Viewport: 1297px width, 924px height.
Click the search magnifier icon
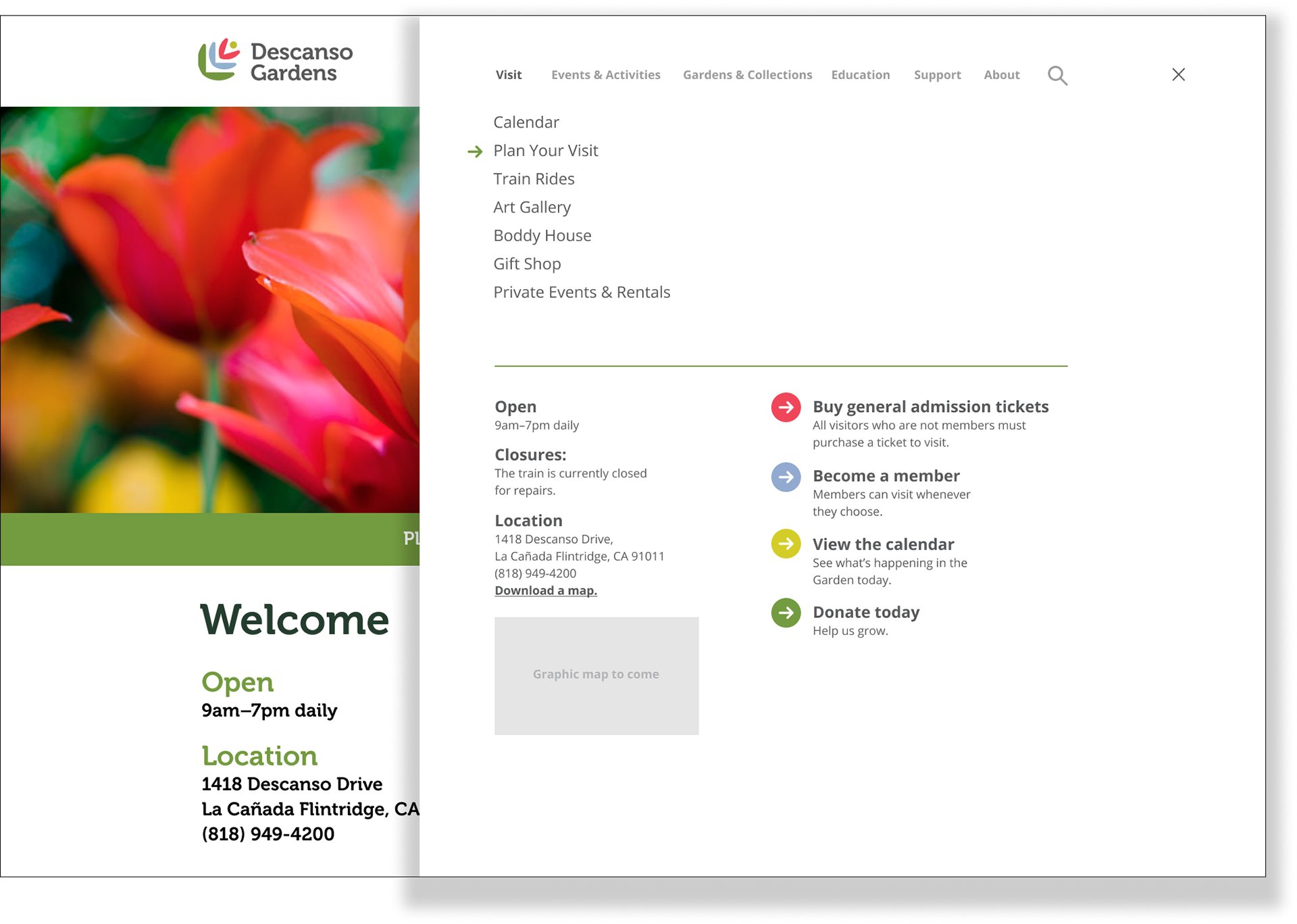1057,76
